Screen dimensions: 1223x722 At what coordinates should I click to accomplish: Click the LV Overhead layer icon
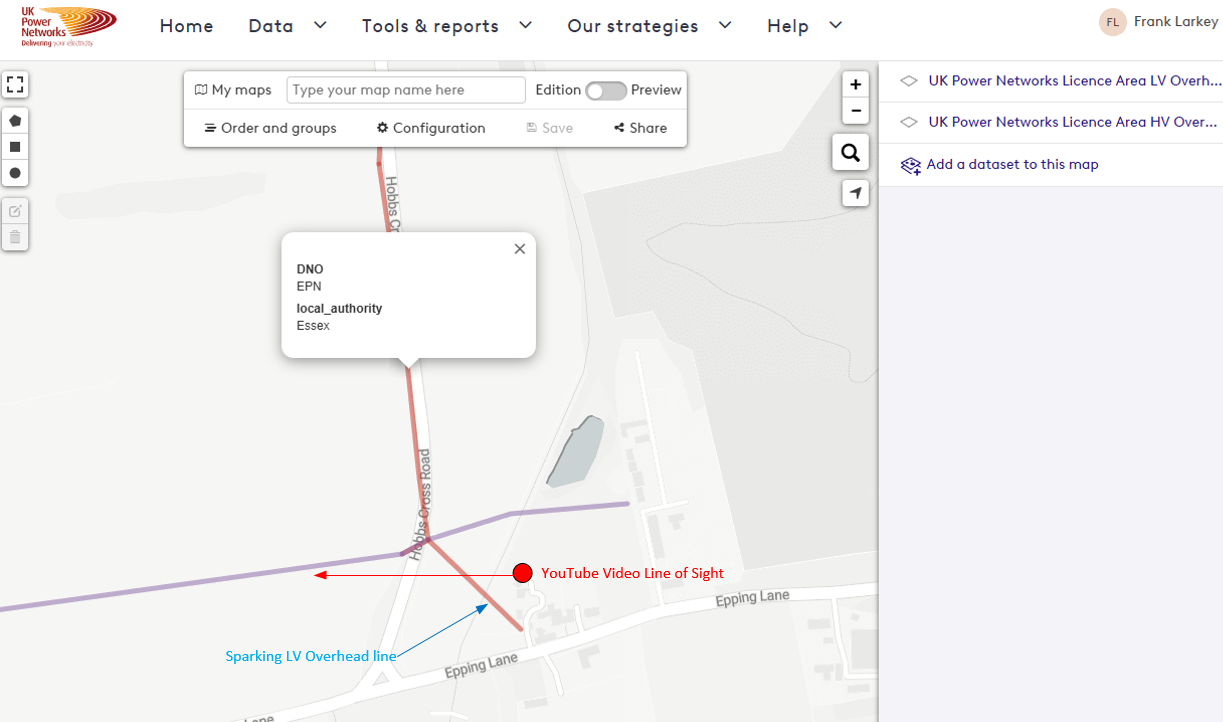908,81
